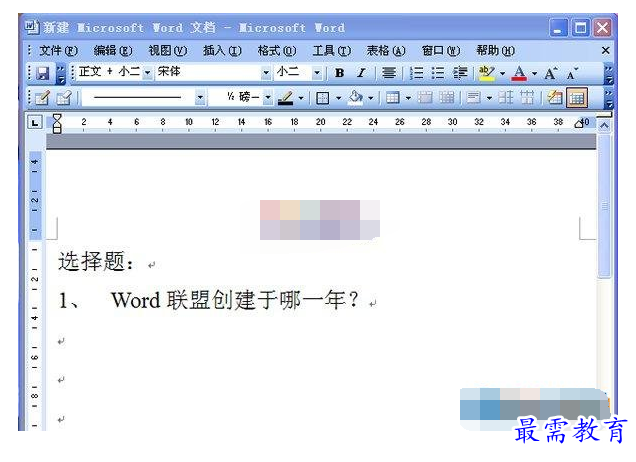Select the Draw Table pencil tool

point(42,98)
